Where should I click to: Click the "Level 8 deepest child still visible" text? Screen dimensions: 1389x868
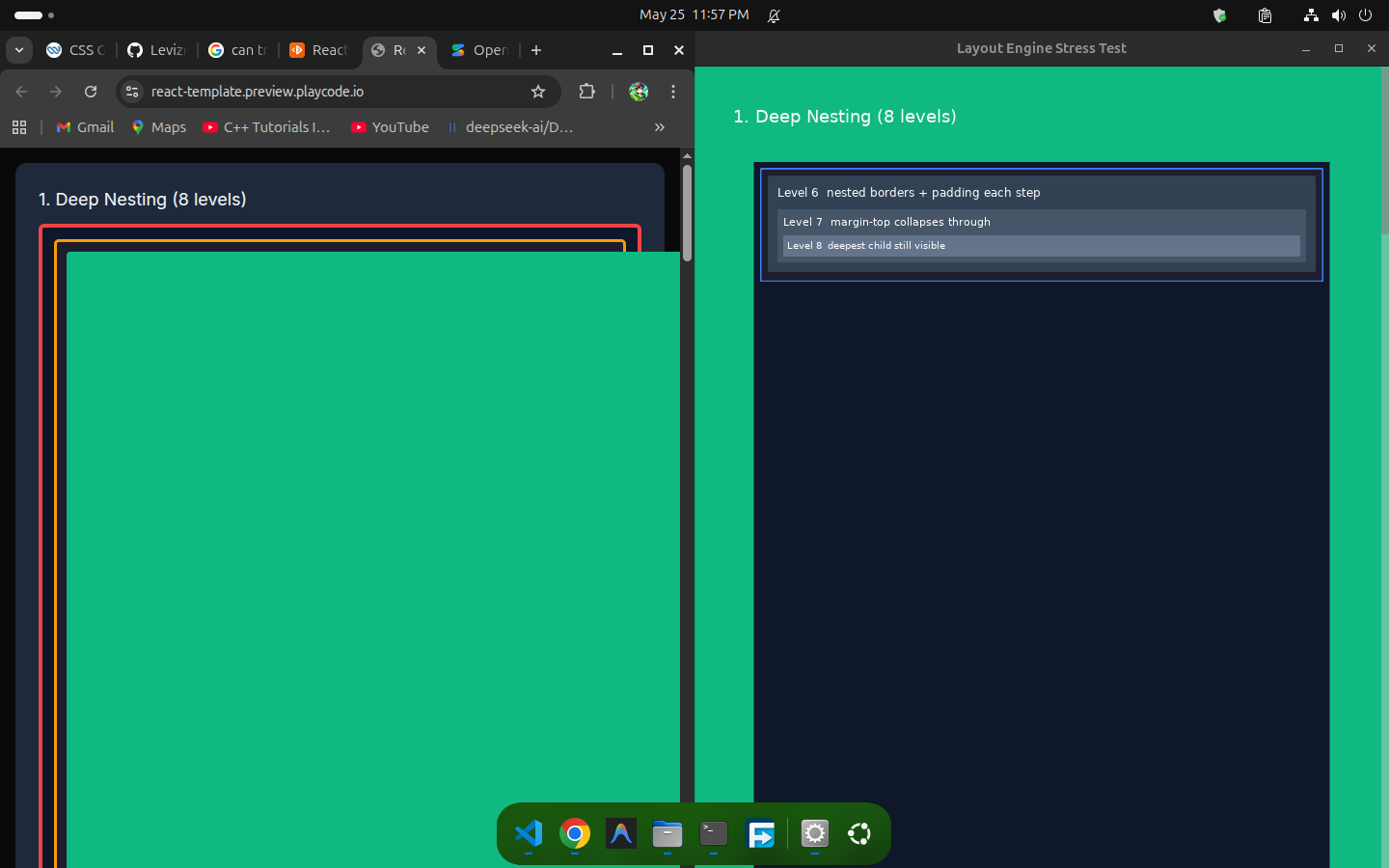coord(866,246)
